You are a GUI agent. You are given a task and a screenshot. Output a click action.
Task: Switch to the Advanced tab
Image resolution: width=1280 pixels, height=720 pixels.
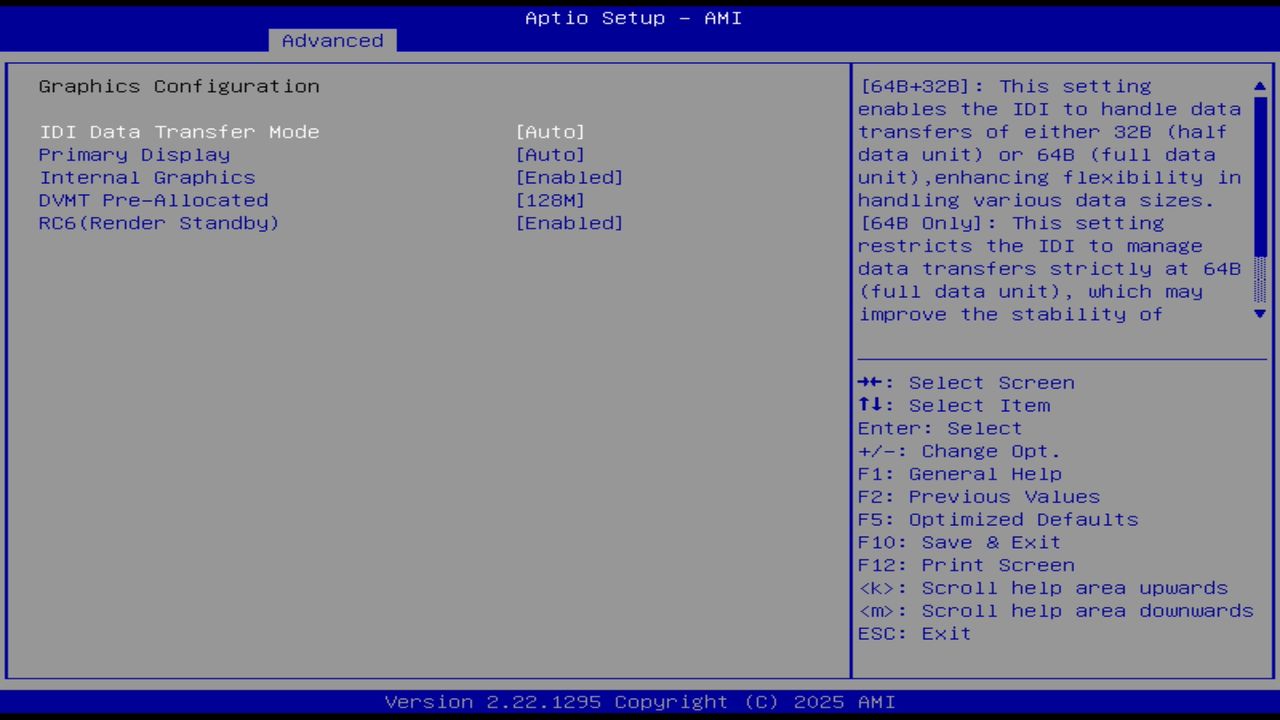[x=332, y=40]
